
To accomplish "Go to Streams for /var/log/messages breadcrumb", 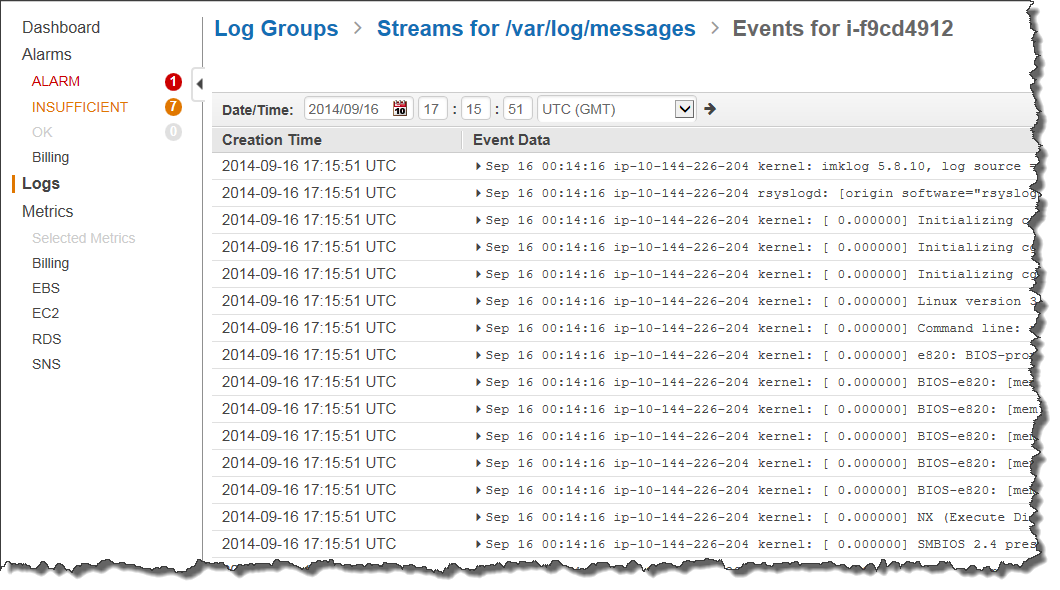I will (x=536, y=29).
